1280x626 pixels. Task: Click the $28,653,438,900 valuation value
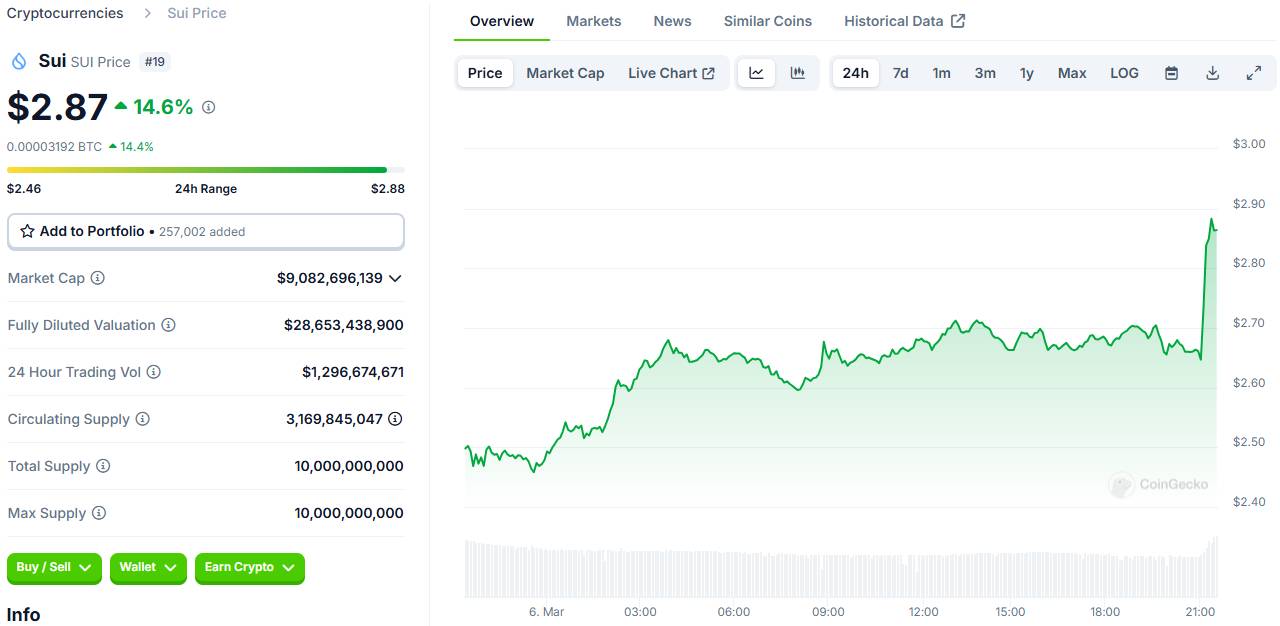(344, 325)
